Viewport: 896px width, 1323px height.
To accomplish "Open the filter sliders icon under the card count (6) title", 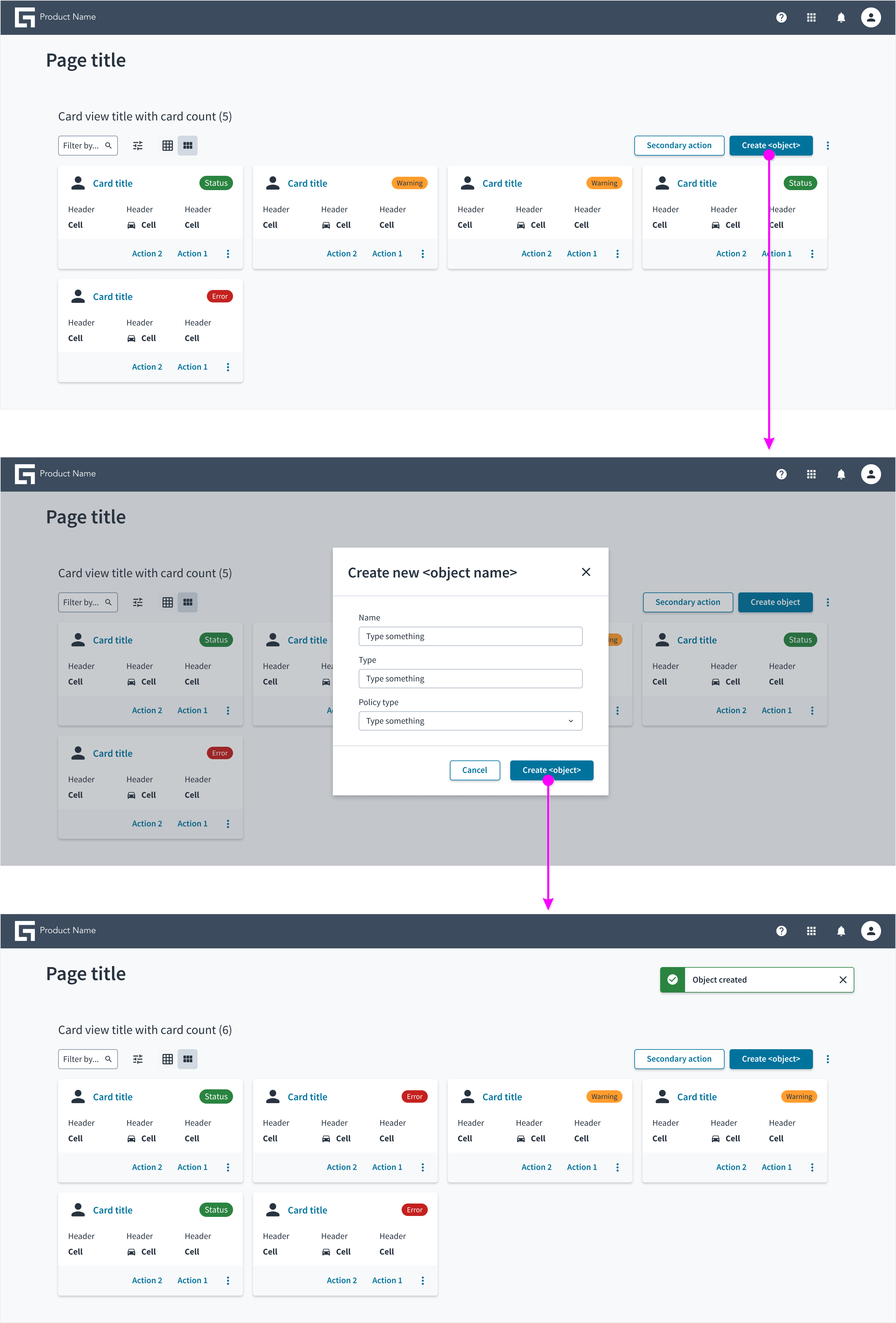I will 138,1059.
